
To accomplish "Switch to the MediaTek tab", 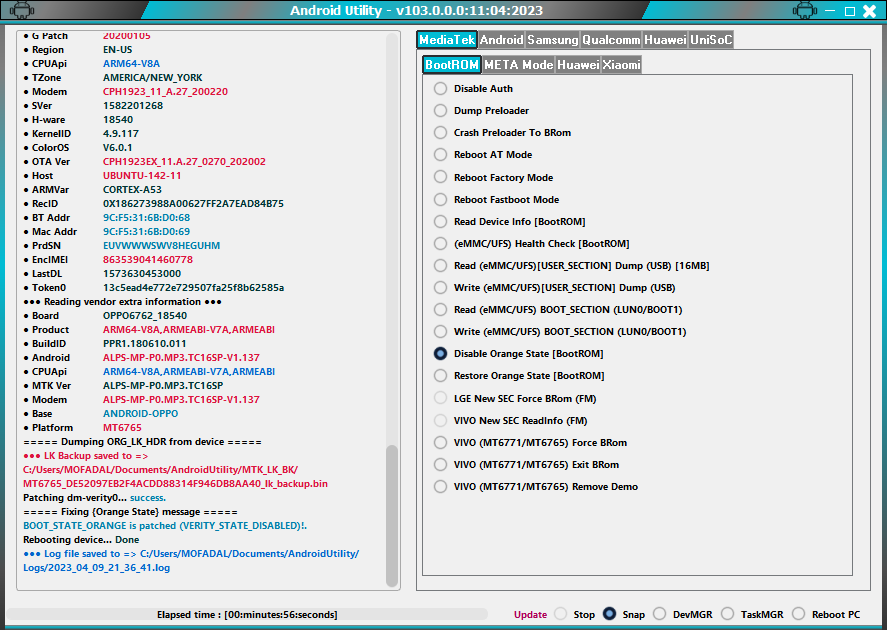I will [447, 40].
